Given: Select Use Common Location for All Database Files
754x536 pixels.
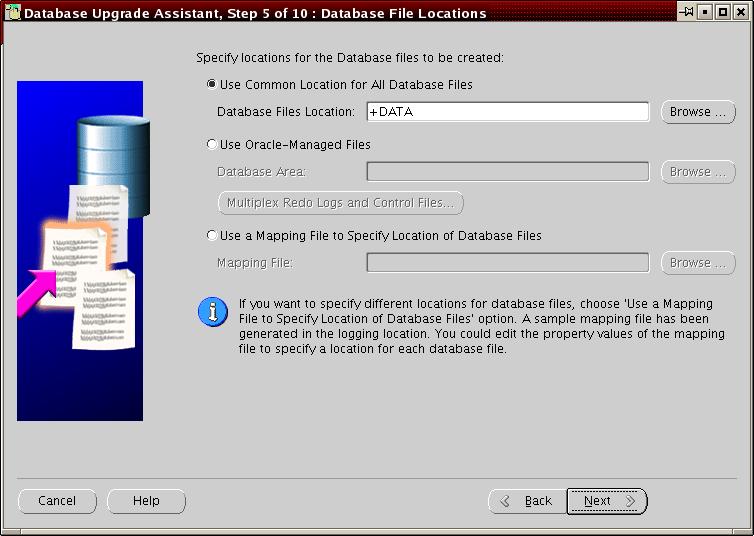Looking at the screenshot, I should [x=211, y=85].
